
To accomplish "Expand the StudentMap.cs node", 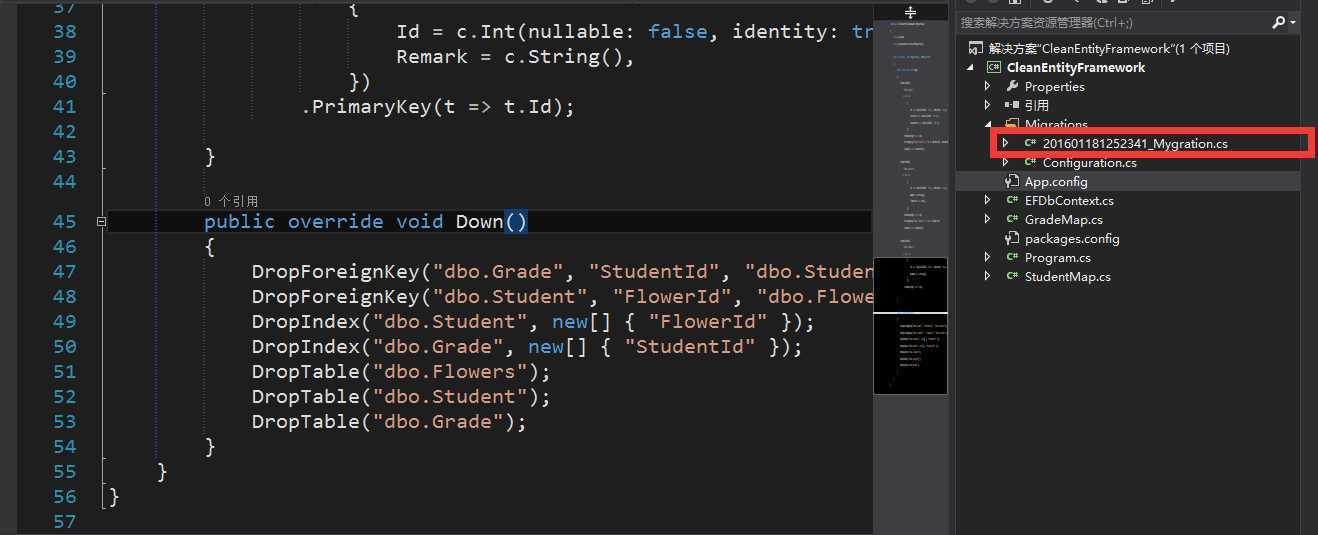I will pos(988,276).
